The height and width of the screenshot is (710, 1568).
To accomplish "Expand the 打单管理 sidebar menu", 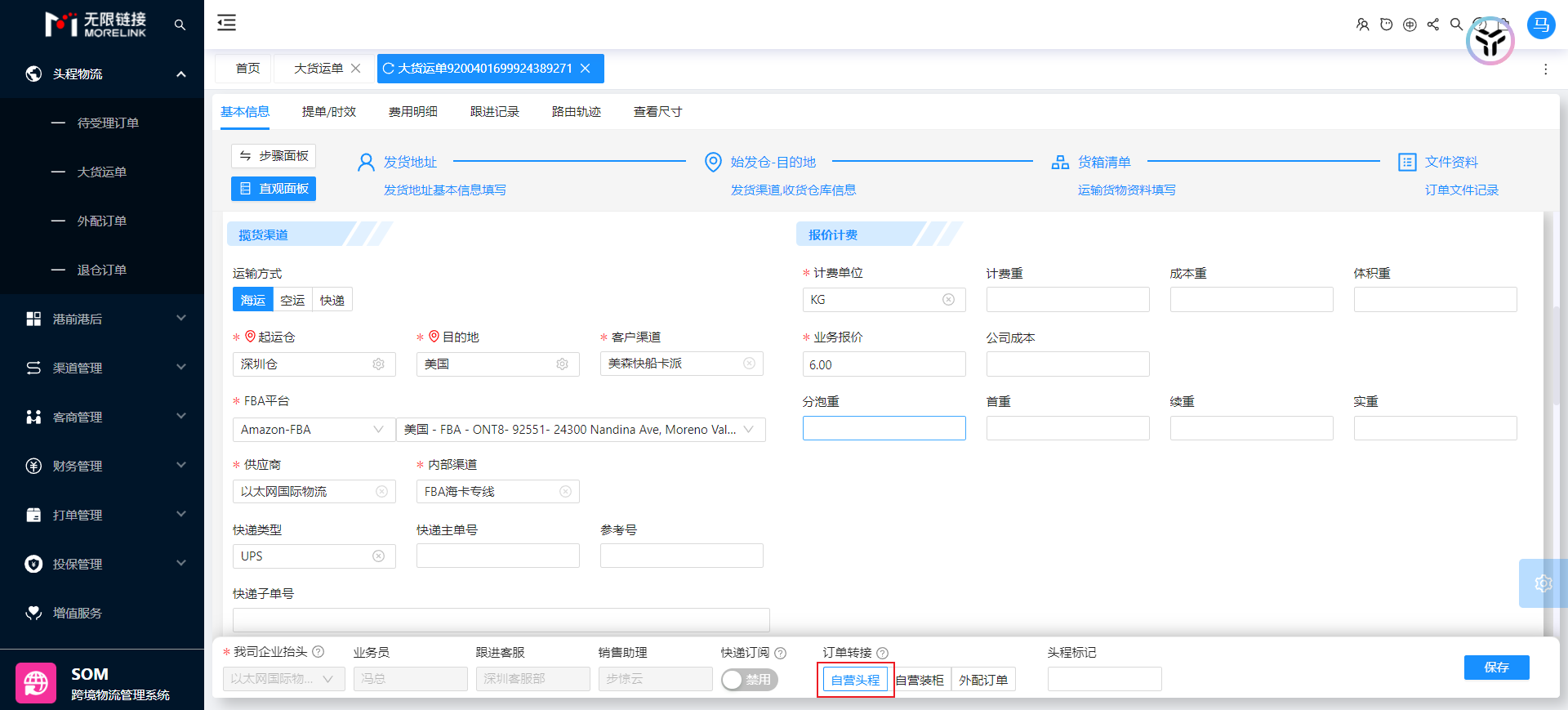I will pos(102,515).
